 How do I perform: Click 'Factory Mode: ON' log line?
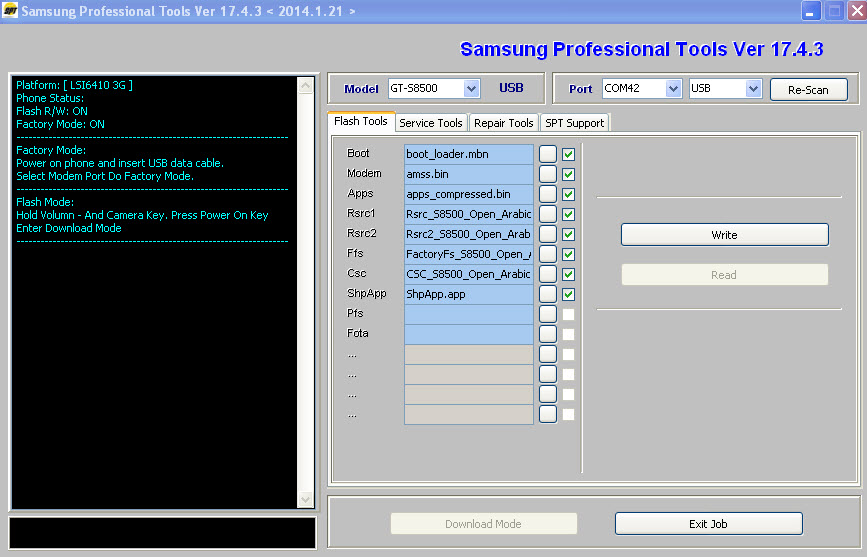pos(60,124)
